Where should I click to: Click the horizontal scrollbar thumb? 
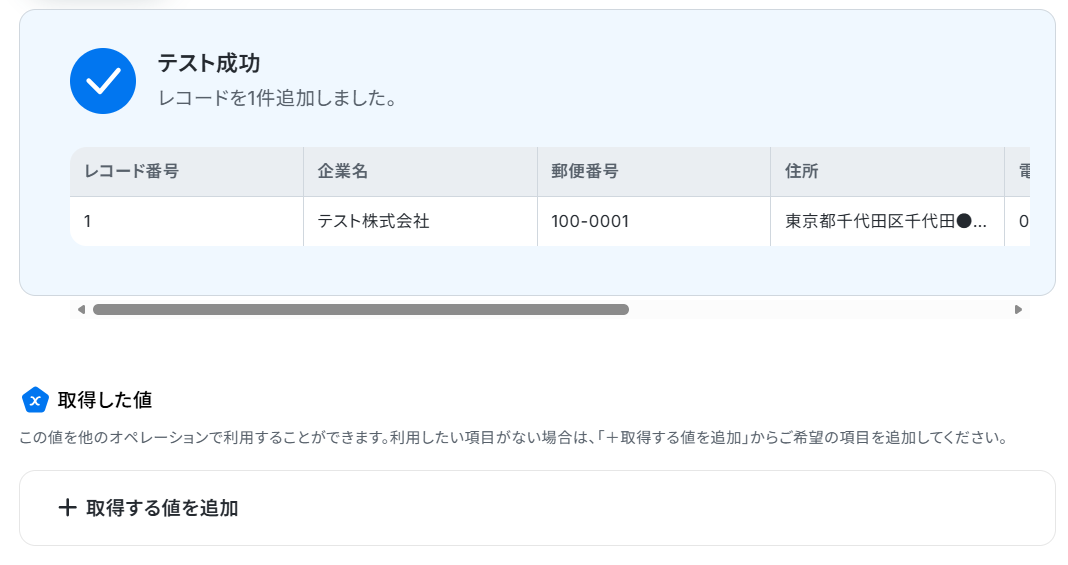(x=360, y=310)
